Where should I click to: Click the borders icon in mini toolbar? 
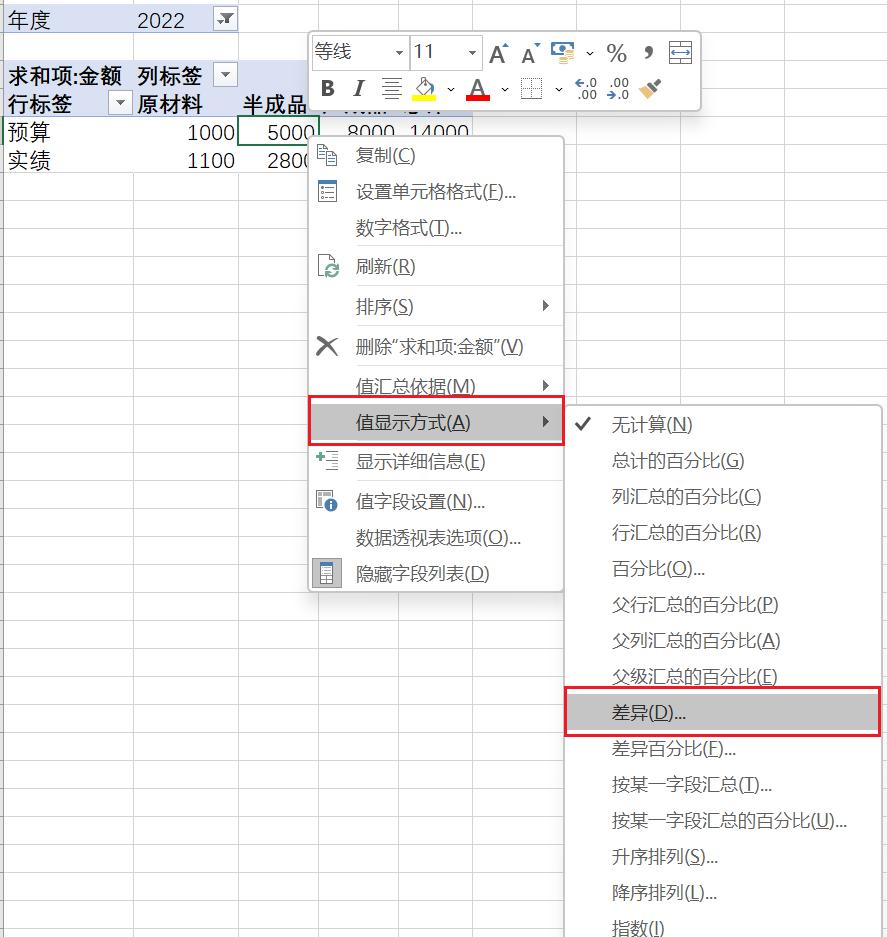coord(531,88)
